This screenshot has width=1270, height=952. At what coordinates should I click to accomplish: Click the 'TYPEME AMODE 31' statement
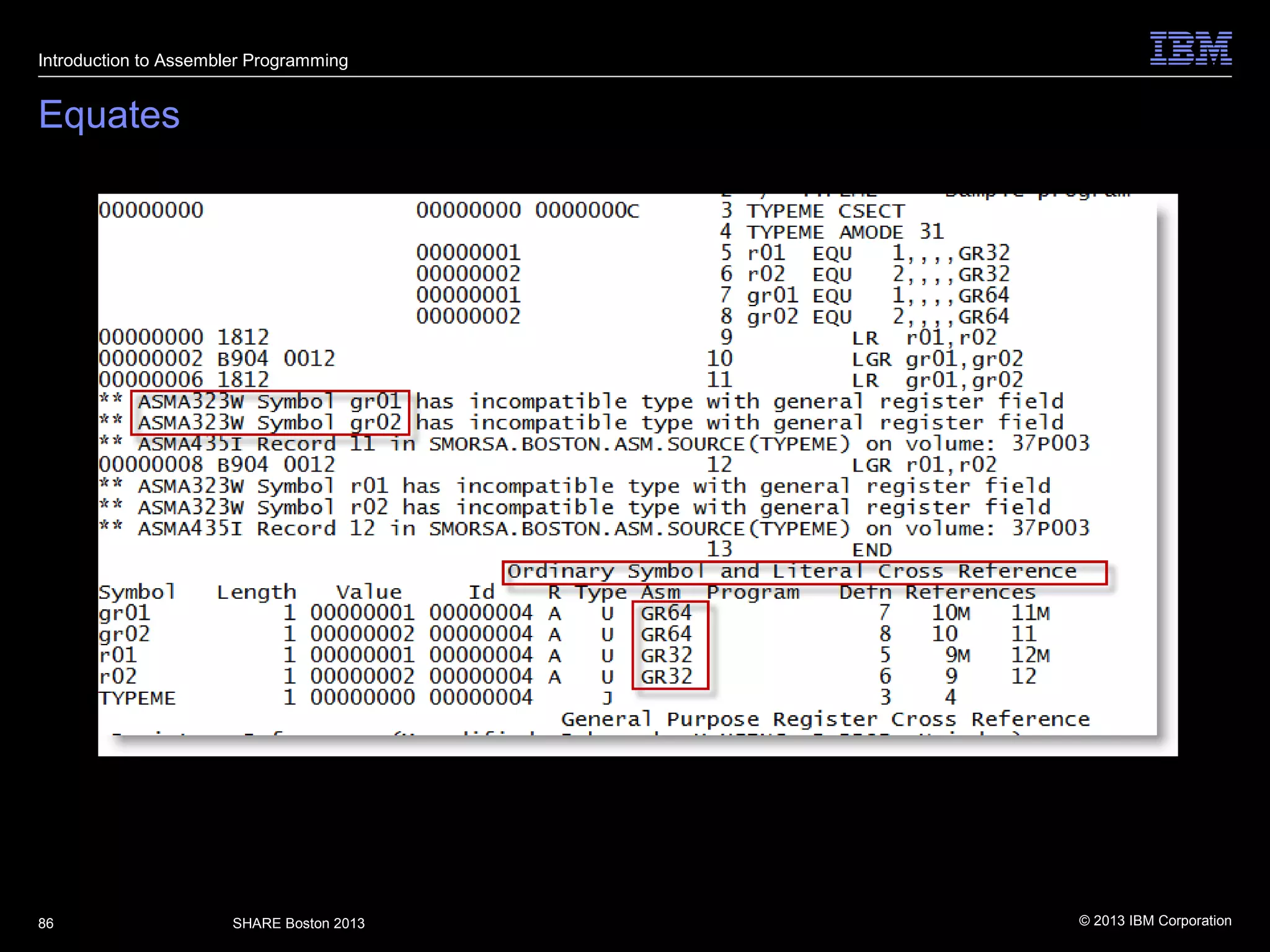(845, 232)
